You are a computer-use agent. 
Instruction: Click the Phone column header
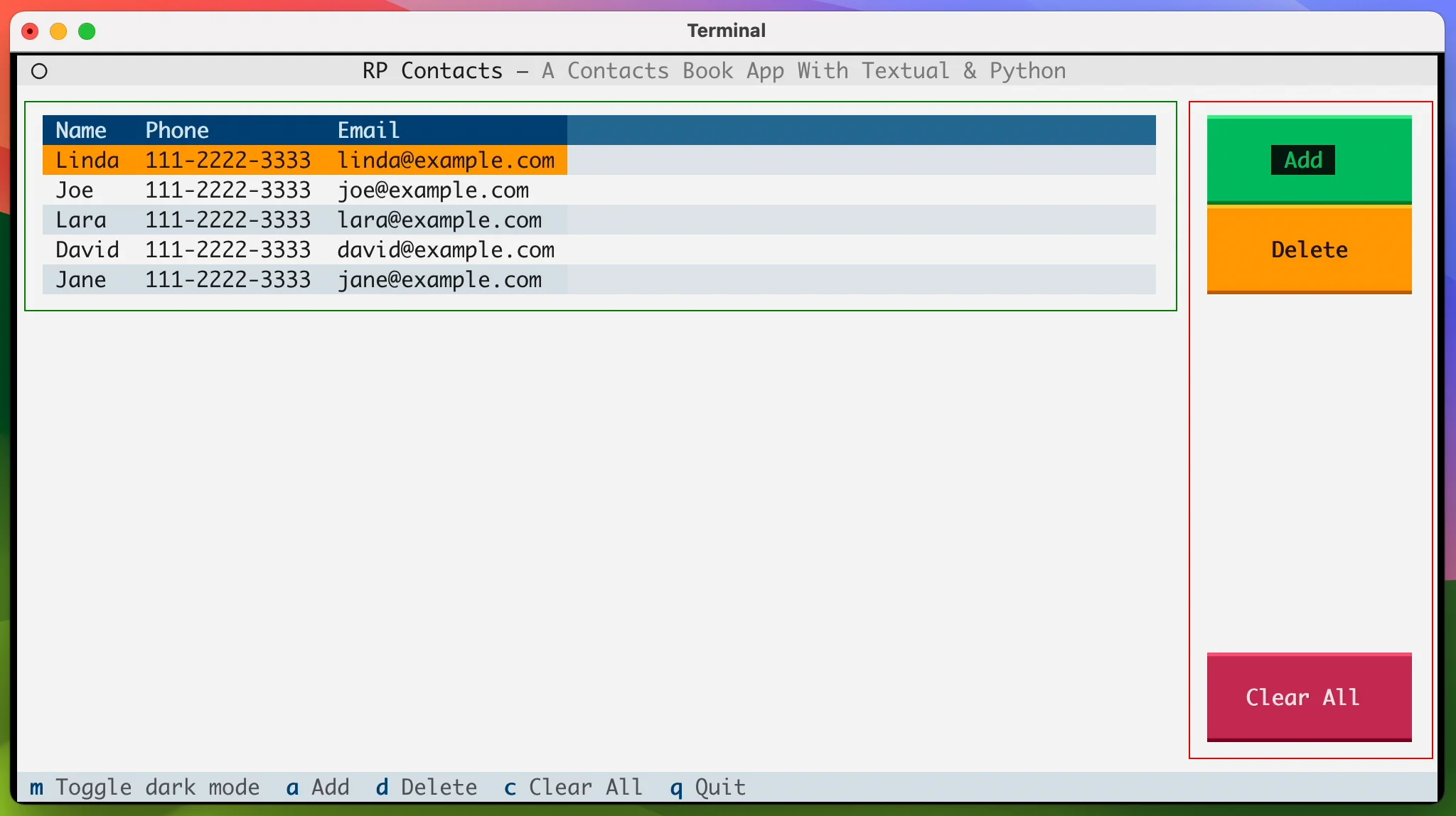[177, 130]
